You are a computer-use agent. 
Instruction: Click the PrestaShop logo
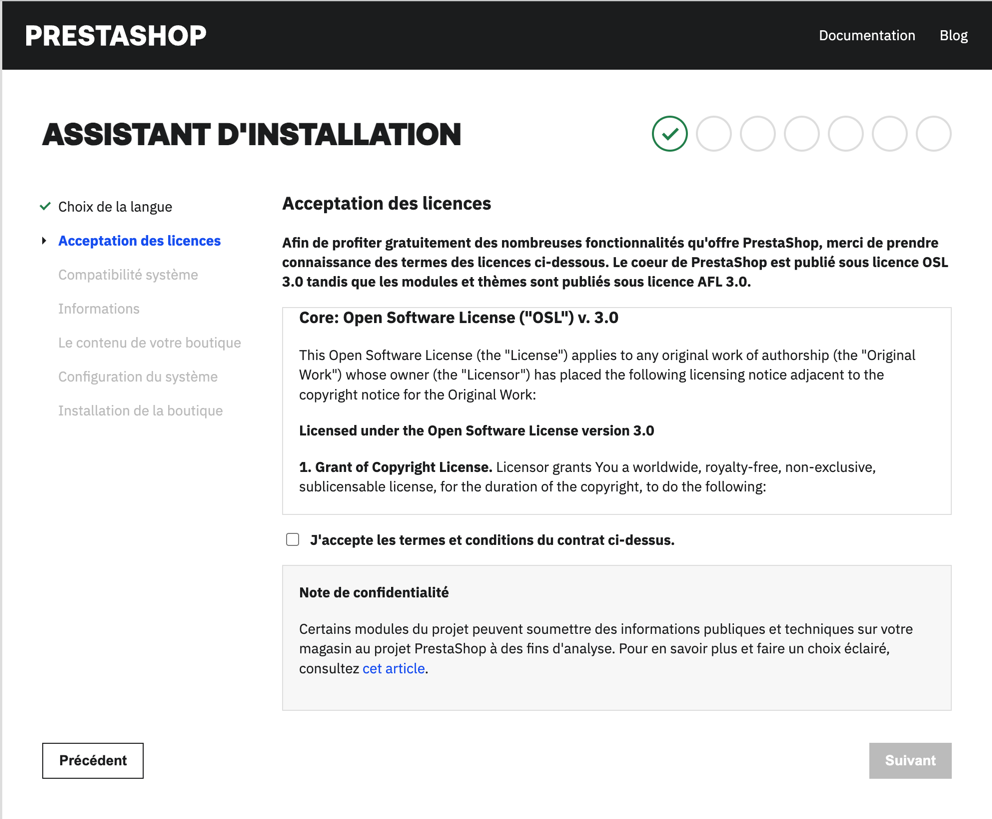pyautogui.click(x=116, y=35)
